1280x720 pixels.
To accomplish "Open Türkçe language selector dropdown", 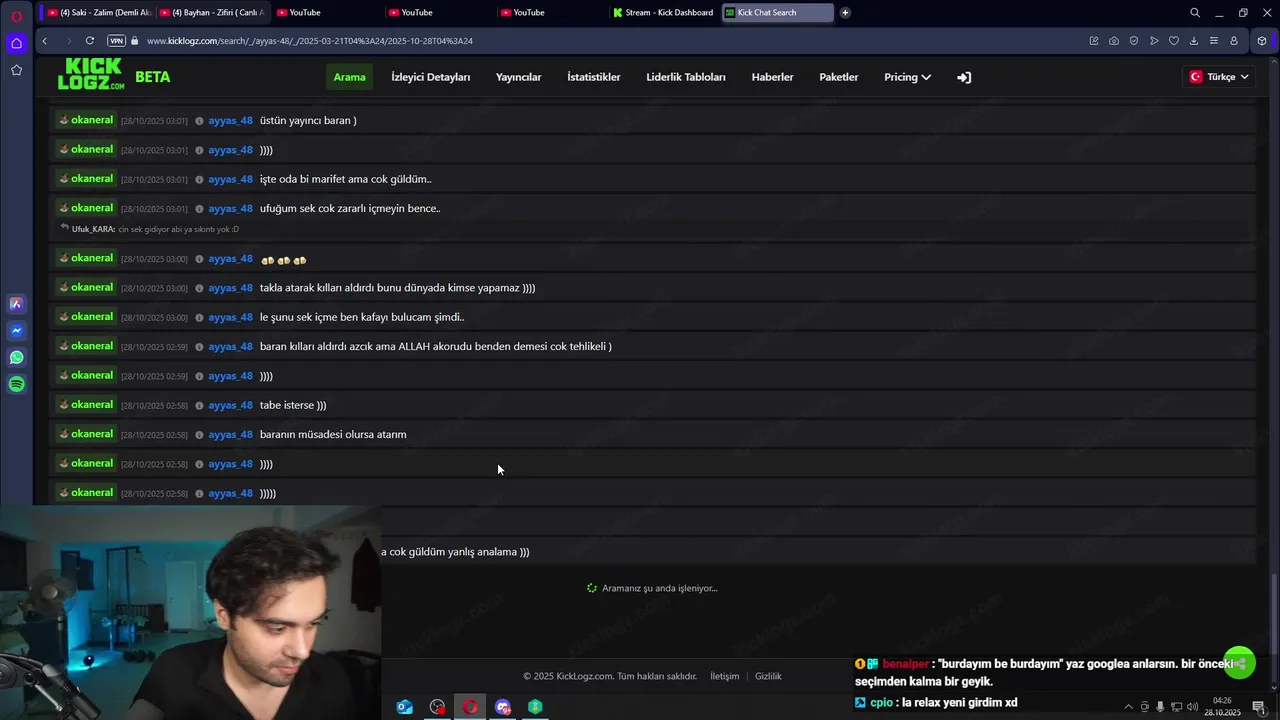I will point(1219,77).
